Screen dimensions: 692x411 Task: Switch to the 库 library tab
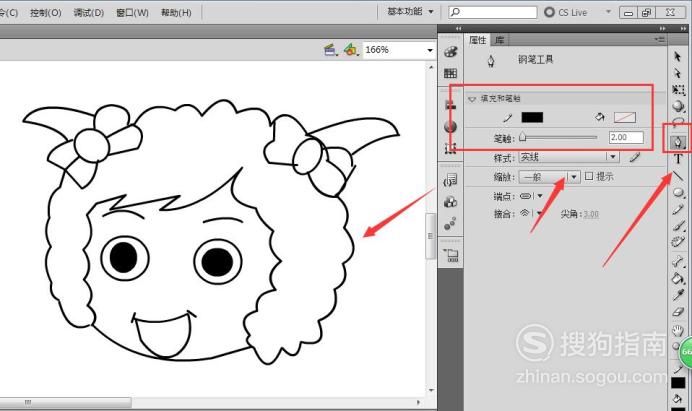(x=500, y=40)
